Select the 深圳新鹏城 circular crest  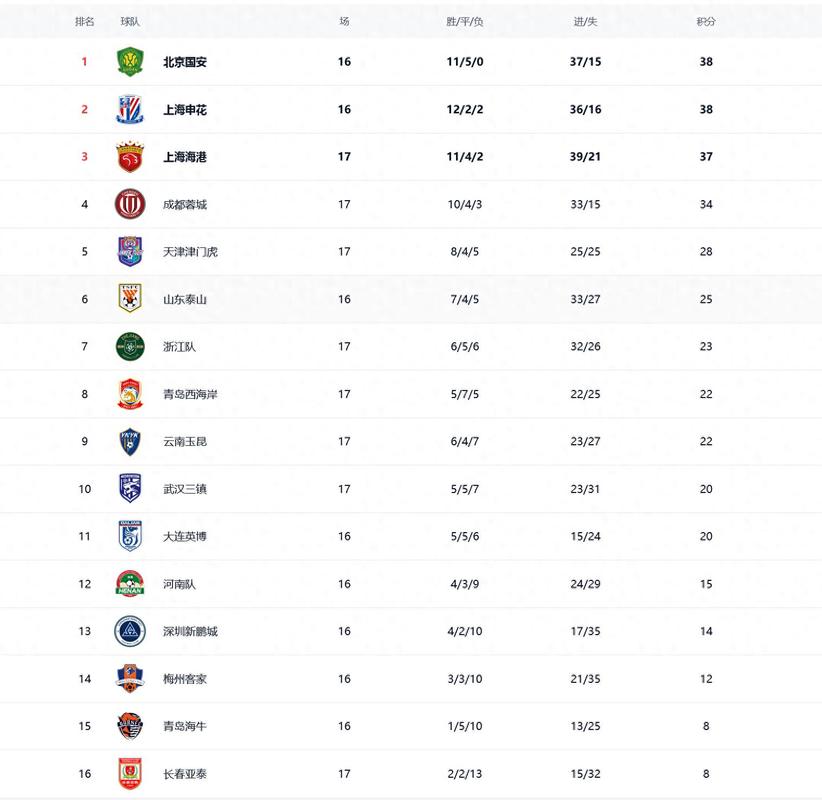click(x=129, y=631)
